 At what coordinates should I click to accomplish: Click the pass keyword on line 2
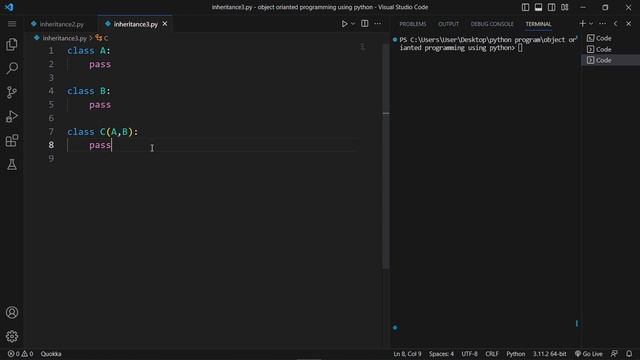(100, 64)
